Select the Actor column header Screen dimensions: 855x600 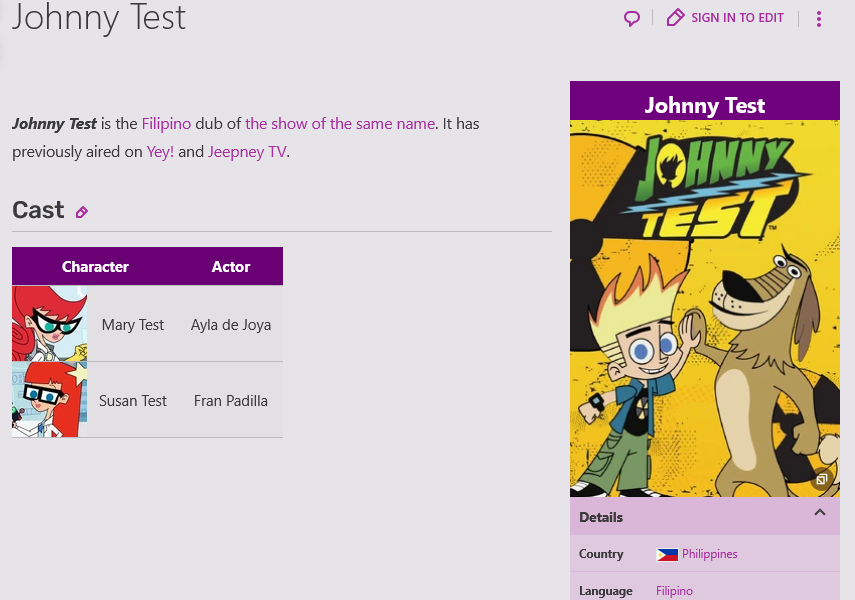(230, 266)
